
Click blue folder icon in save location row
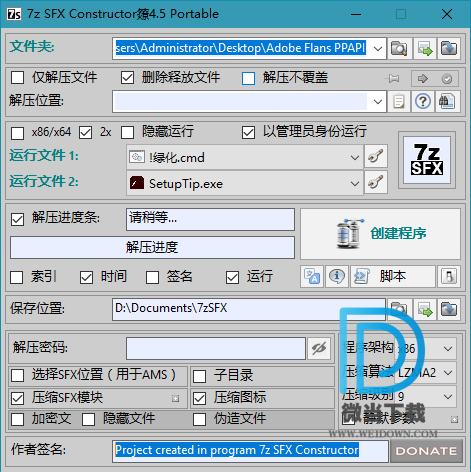(449, 309)
